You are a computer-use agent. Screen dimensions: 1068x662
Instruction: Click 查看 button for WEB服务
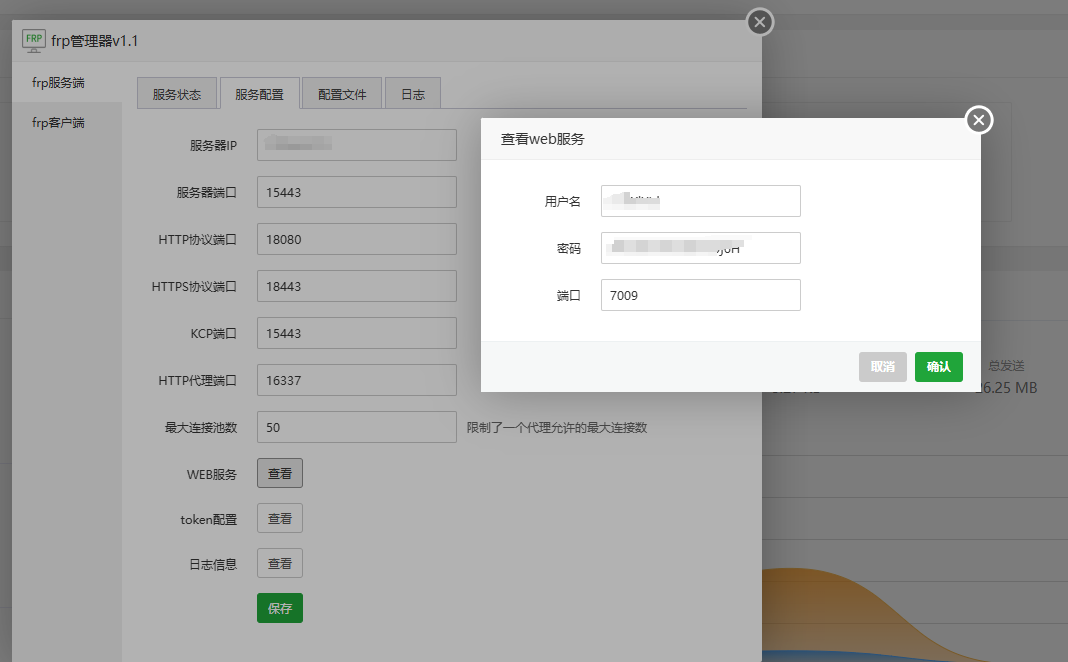coord(280,473)
